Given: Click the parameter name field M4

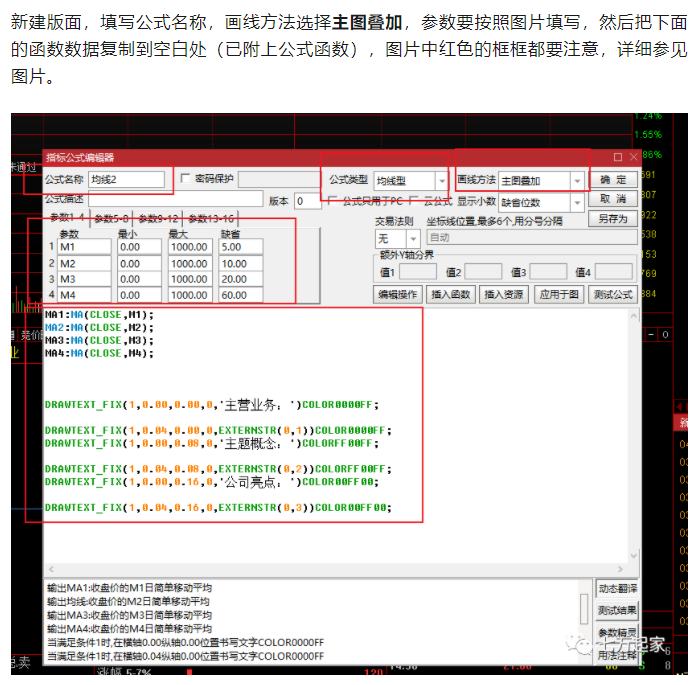Looking at the screenshot, I should pyautogui.click(x=84, y=295).
